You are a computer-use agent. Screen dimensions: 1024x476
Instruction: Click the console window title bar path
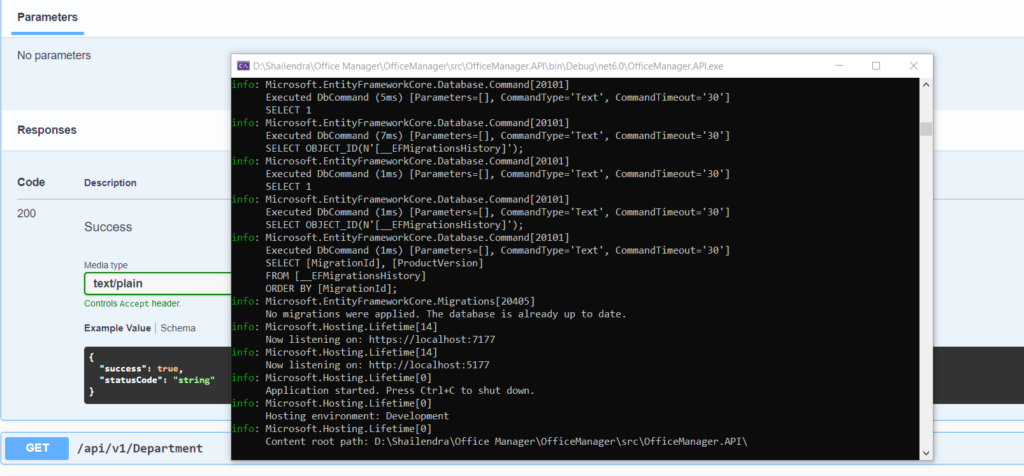(x=488, y=66)
